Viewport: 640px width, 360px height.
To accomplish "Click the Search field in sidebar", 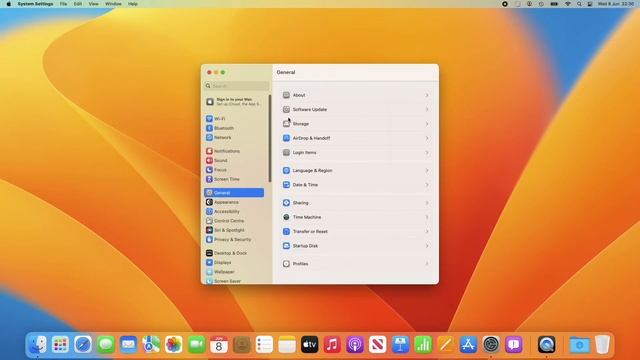I will pyautogui.click(x=237, y=86).
